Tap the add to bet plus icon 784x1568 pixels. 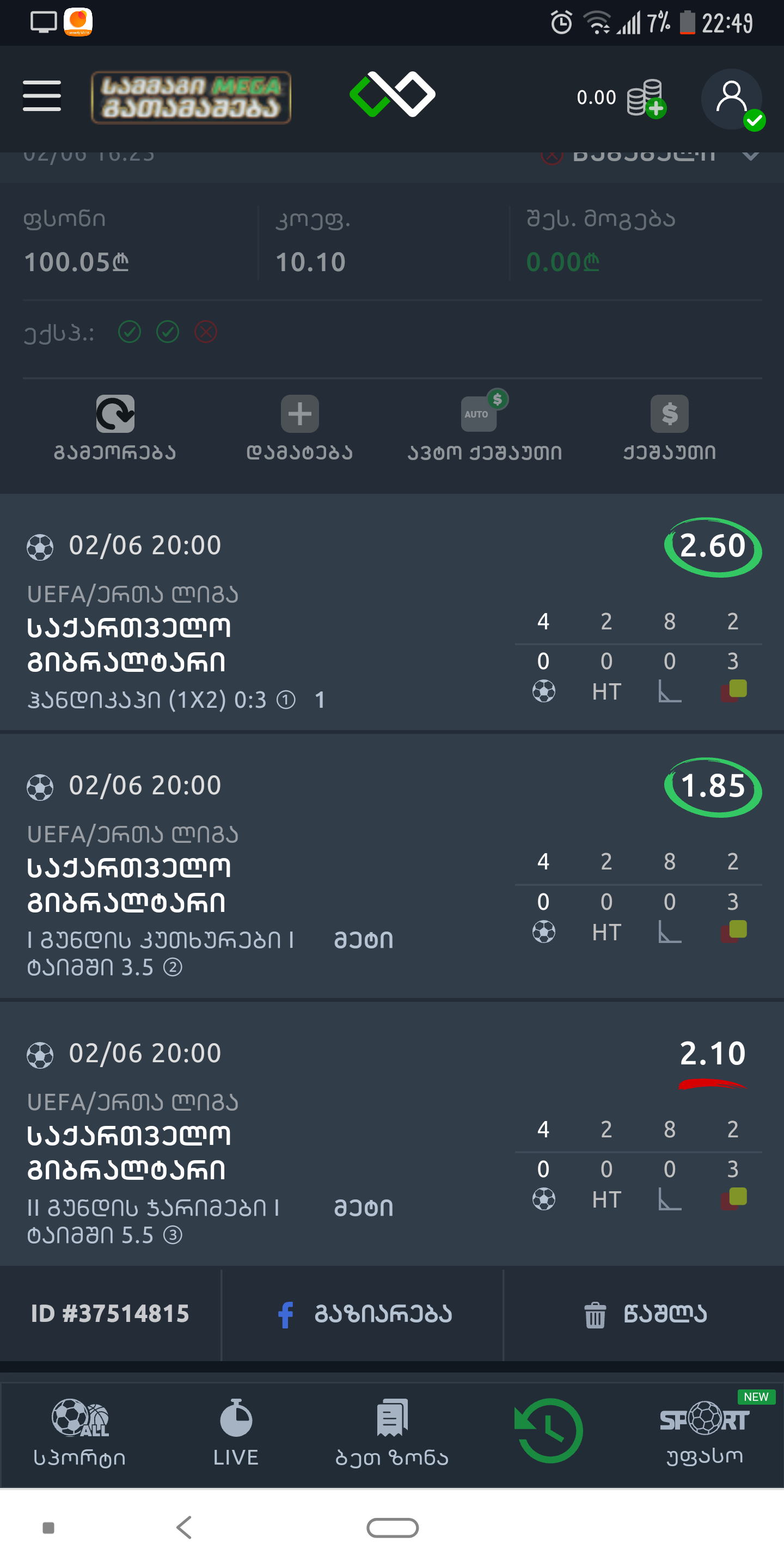(299, 414)
